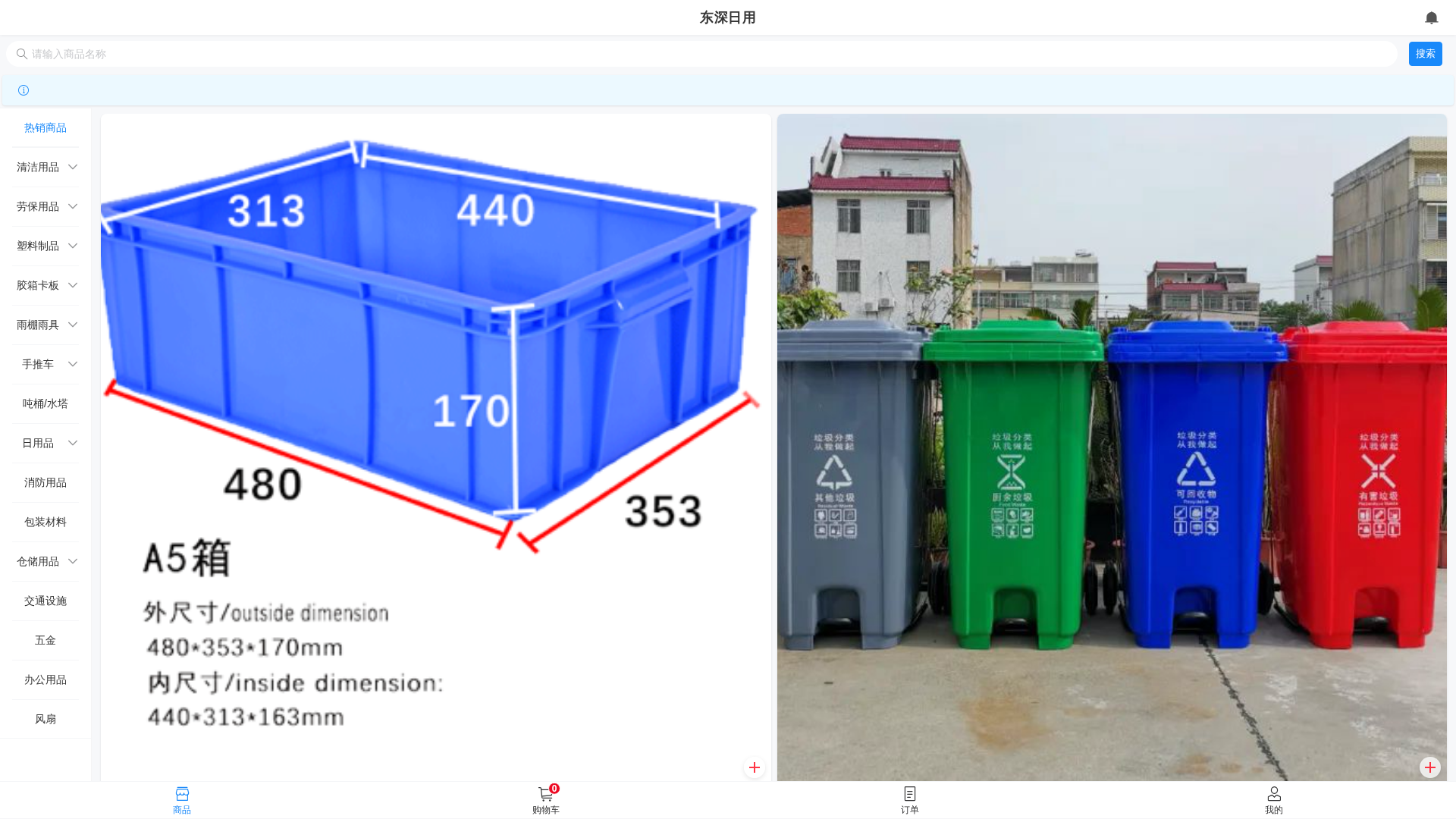The height and width of the screenshot is (819, 1456).
Task: Open the colored trash bins product image
Action: coord(1112,447)
